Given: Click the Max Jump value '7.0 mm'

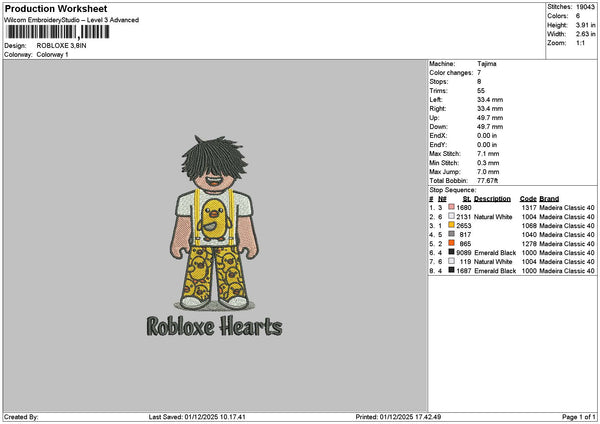Looking at the screenshot, I should tap(488, 172).
